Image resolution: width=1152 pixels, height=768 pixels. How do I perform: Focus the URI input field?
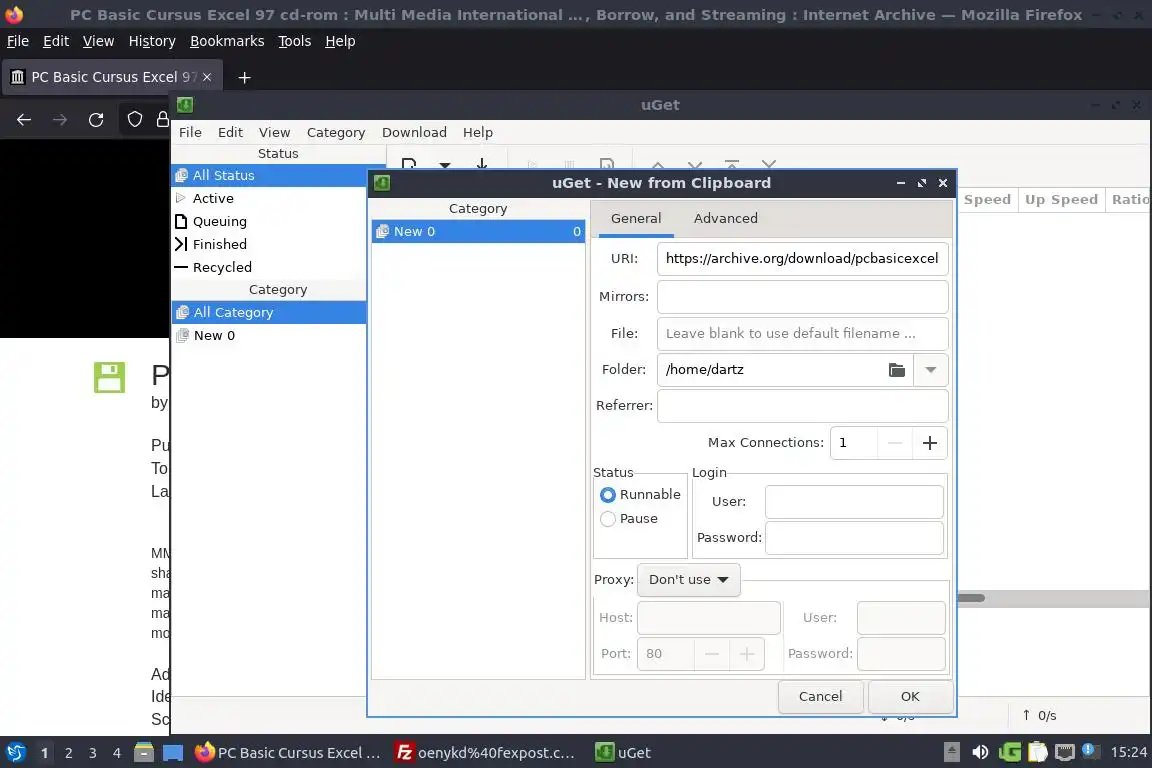click(x=802, y=259)
